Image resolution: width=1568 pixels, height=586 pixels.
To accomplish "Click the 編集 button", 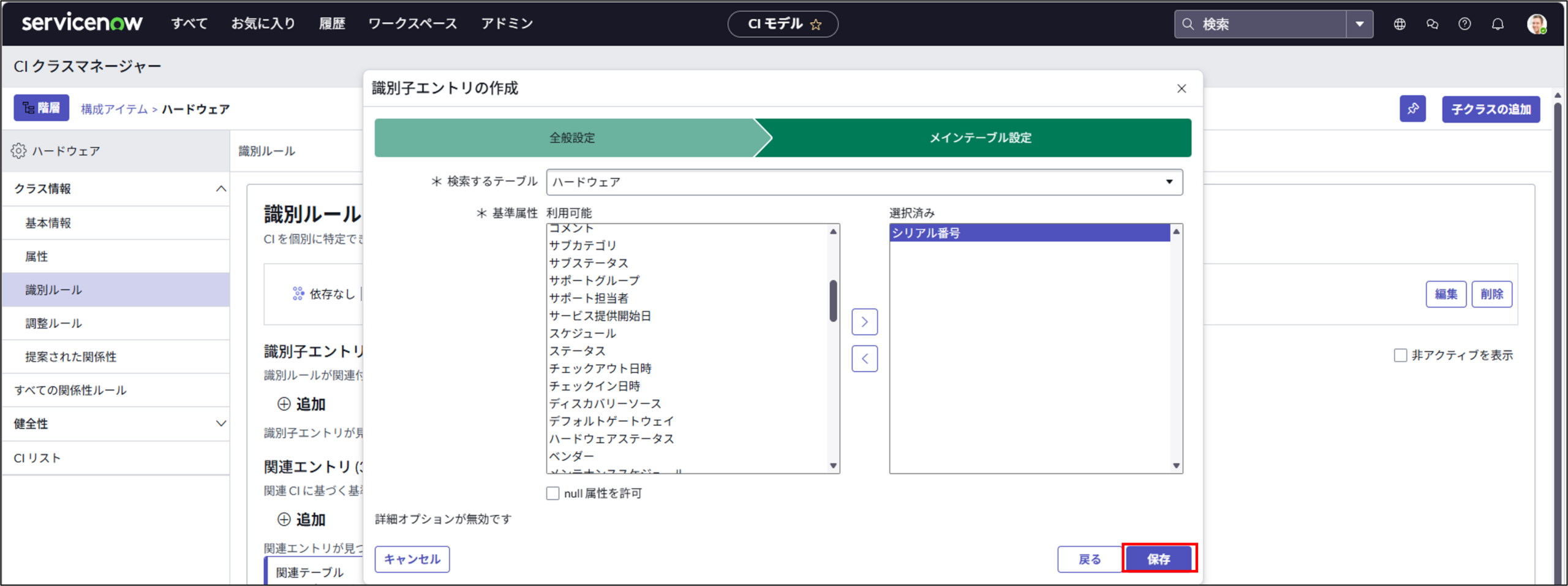I will coord(1446,294).
